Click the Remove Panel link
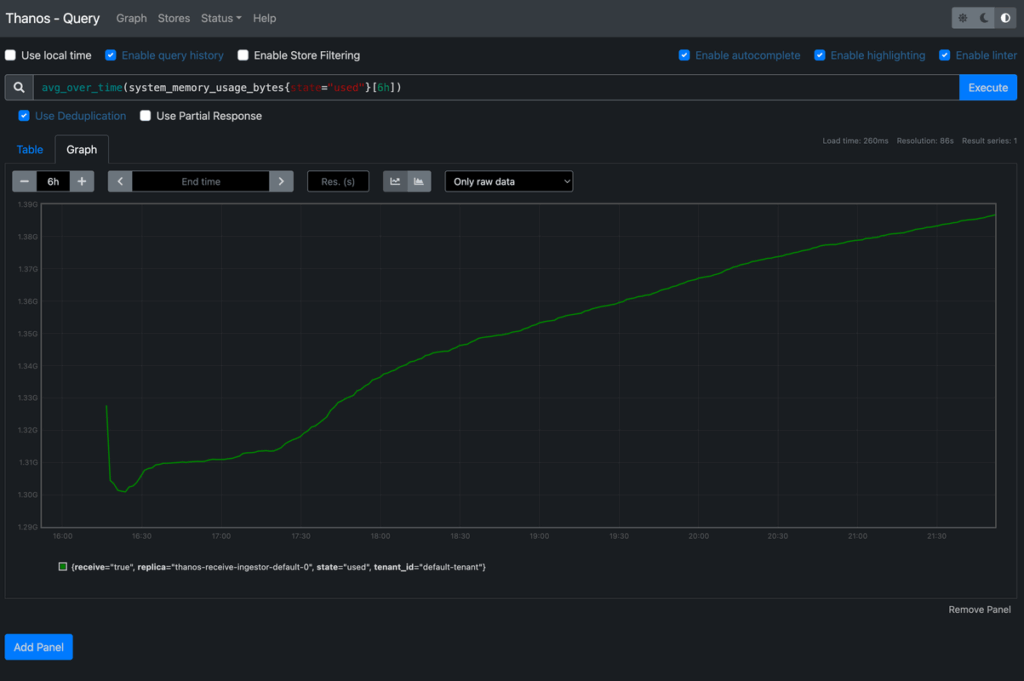Screen dimensions: 1024x681 pos(979,609)
